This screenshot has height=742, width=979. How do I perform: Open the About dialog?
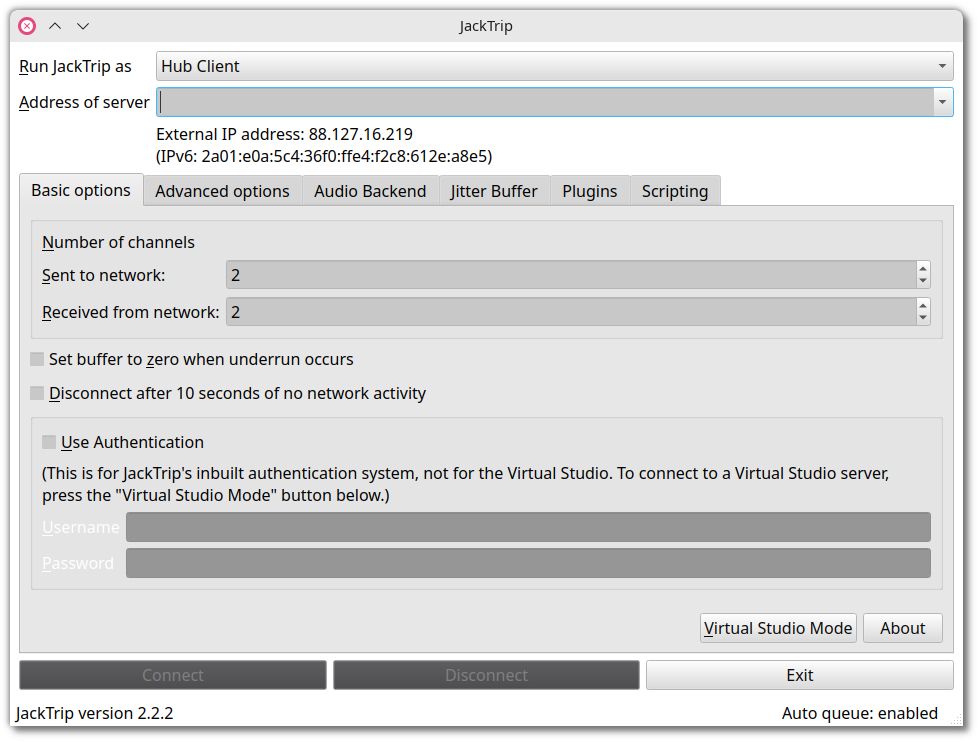pos(902,628)
